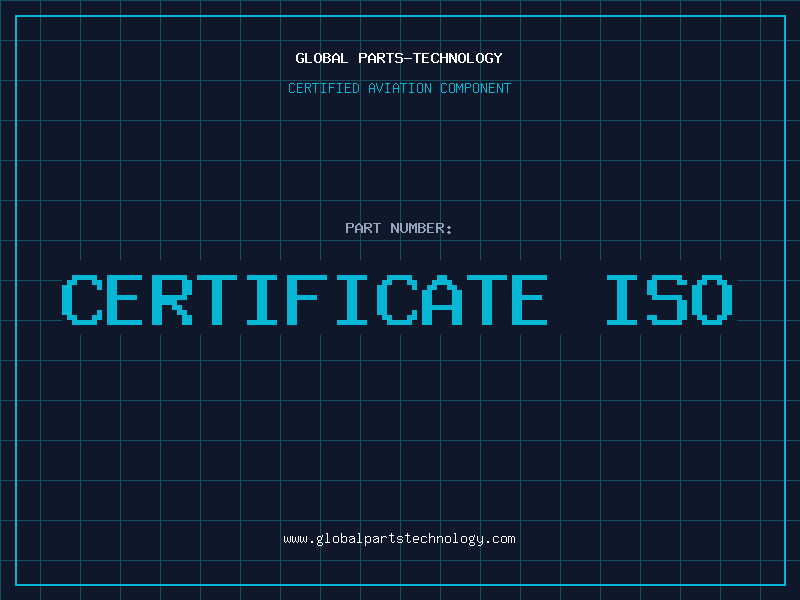Select the word PARTS-TECHNOLOGY in the header
Viewport: 800px width, 600px height.
click(x=429, y=58)
